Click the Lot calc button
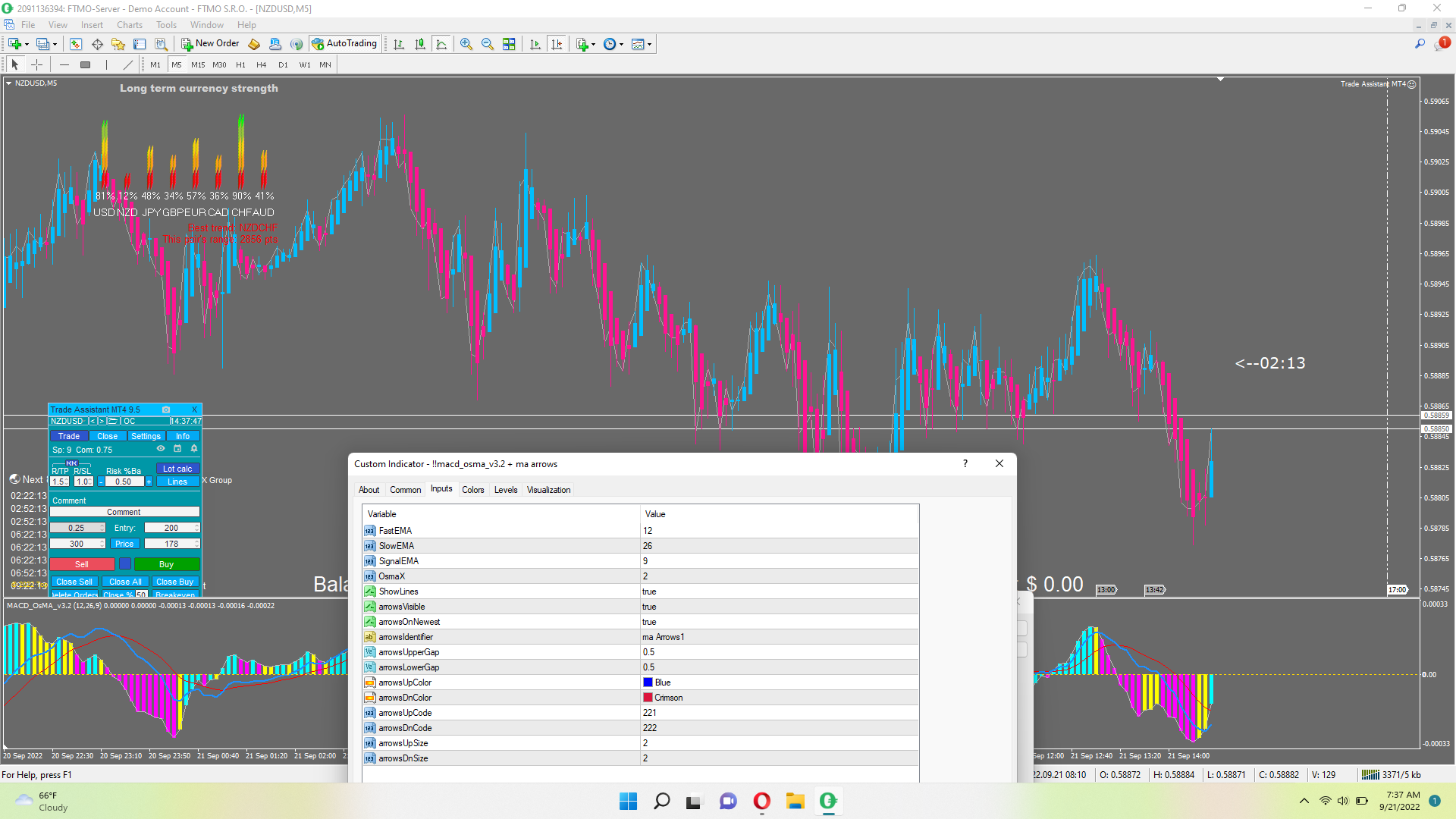This screenshot has width=1456, height=819. coord(177,469)
